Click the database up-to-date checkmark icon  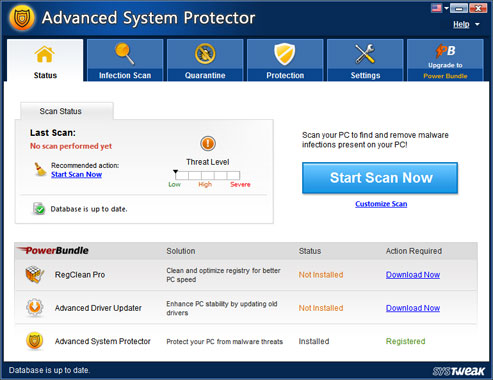(39, 209)
